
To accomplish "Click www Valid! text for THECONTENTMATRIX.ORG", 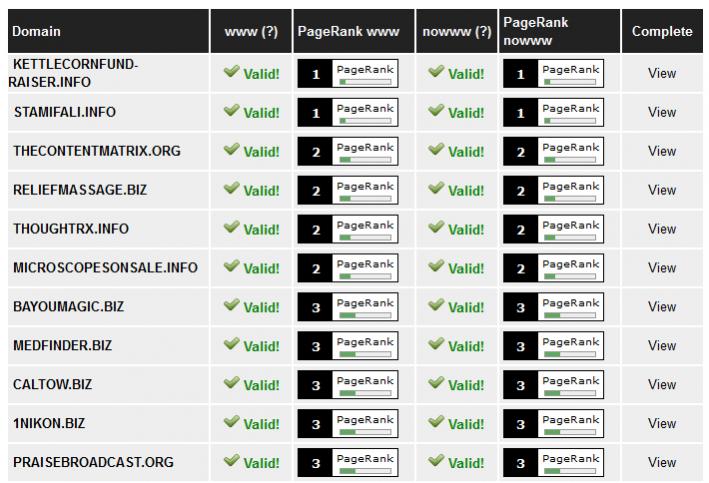I will (261, 152).
